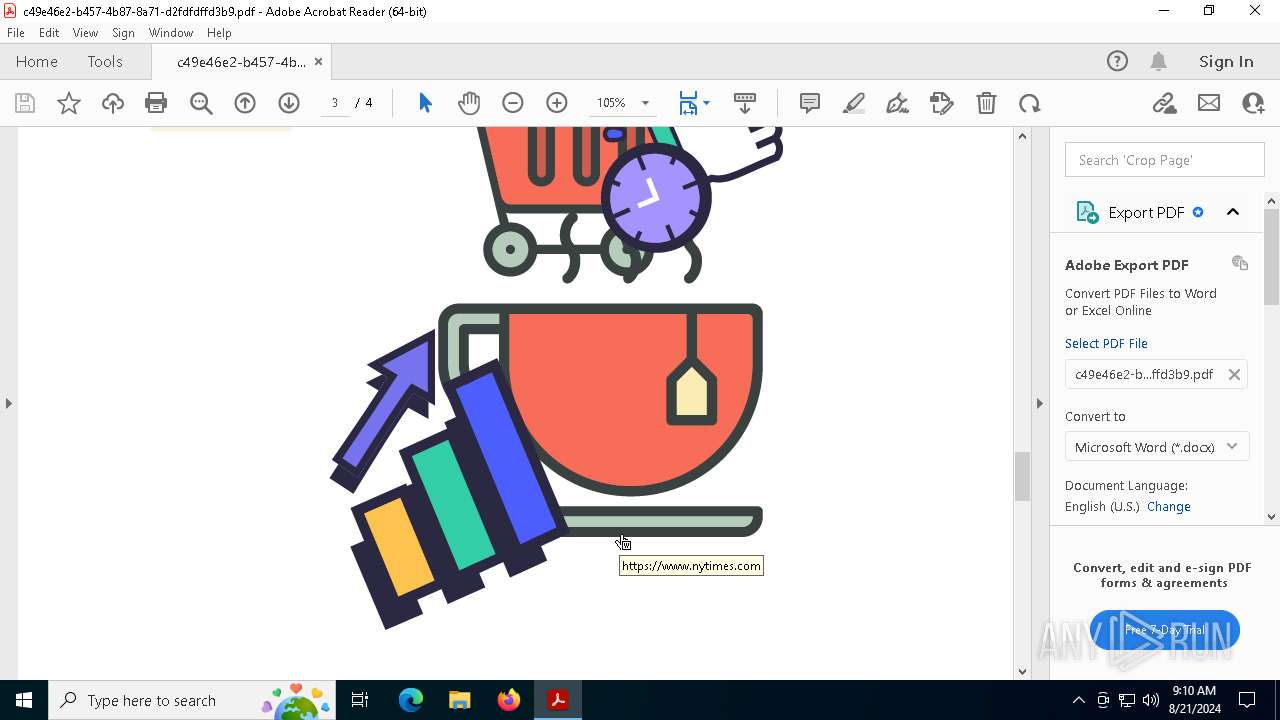Activate the selection arrow tool
The width and height of the screenshot is (1280, 720).
[425, 103]
